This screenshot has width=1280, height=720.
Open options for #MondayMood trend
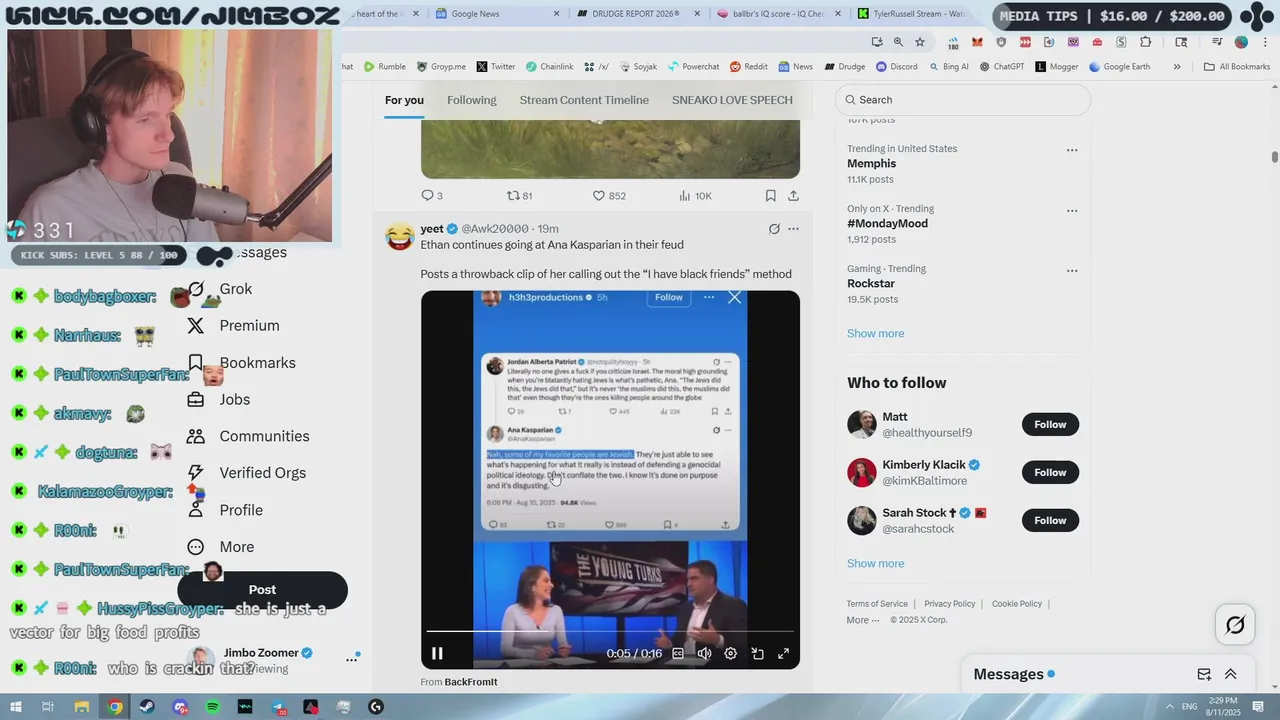1072,210
